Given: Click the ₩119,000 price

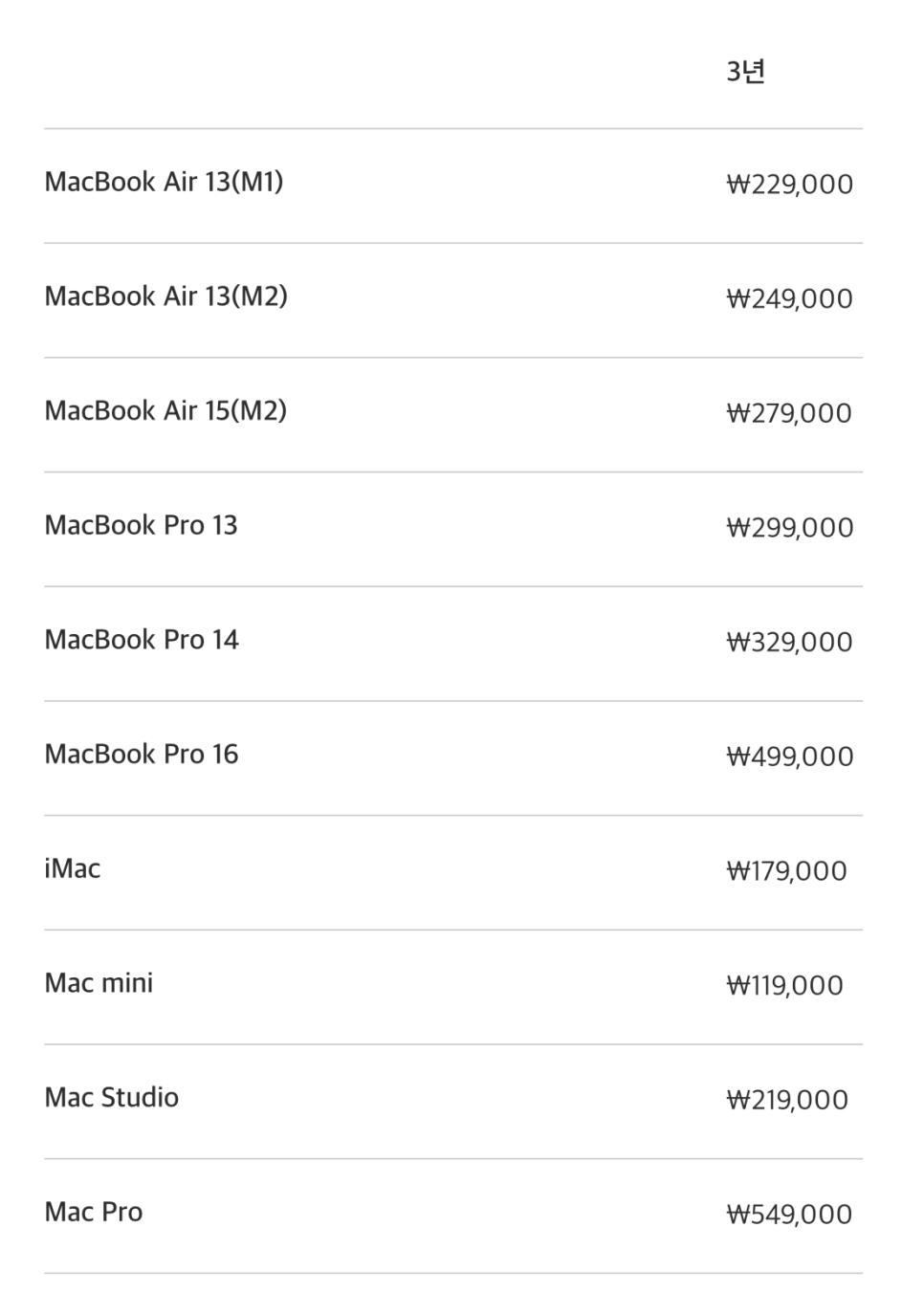Looking at the screenshot, I should (784, 985).
